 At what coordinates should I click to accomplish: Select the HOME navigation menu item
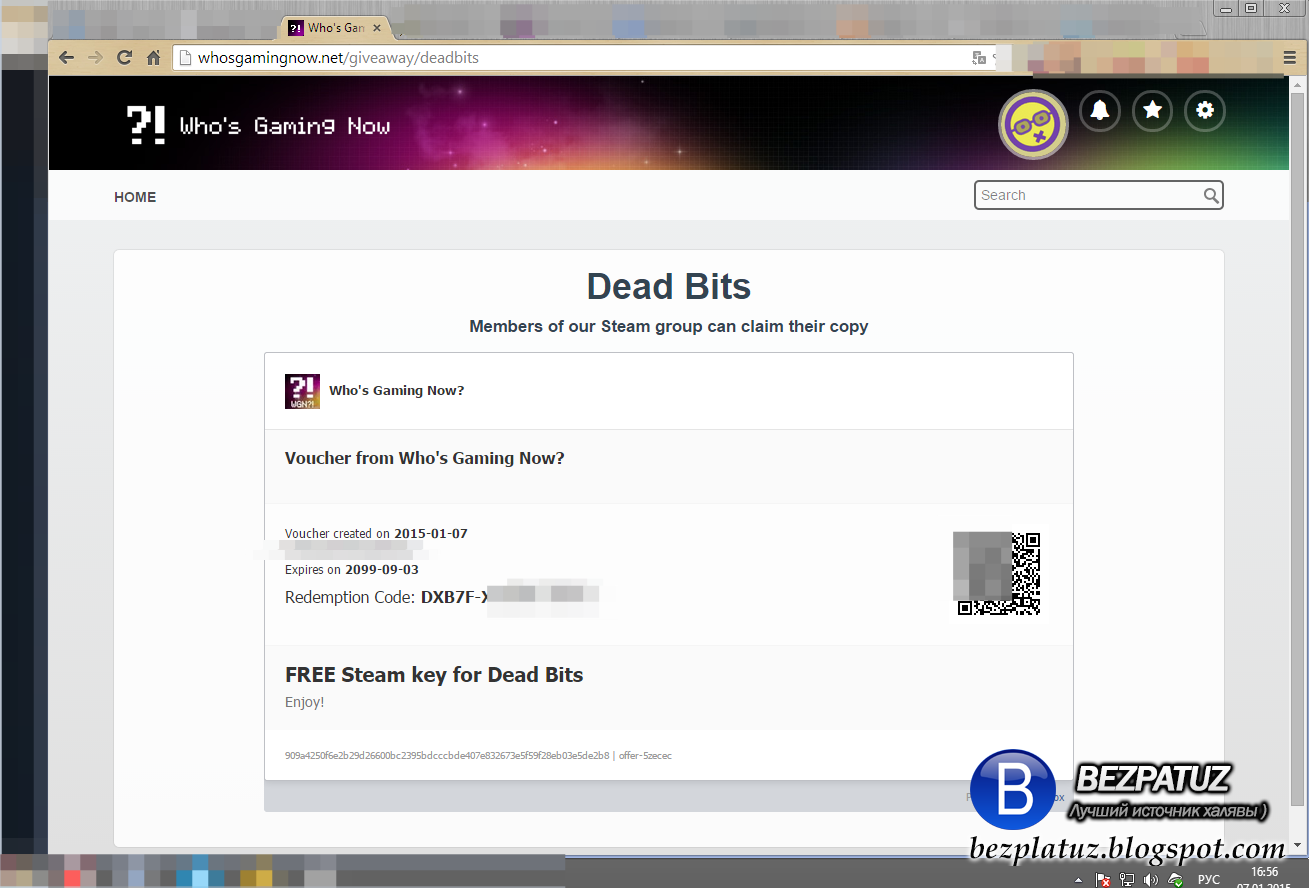pyautogui.click(x=135, y=196)
